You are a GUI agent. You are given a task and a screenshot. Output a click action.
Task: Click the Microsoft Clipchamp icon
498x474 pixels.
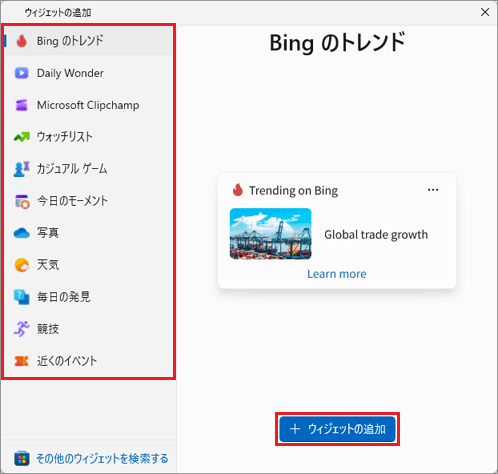pyautogui.click(x=22, y=105)
